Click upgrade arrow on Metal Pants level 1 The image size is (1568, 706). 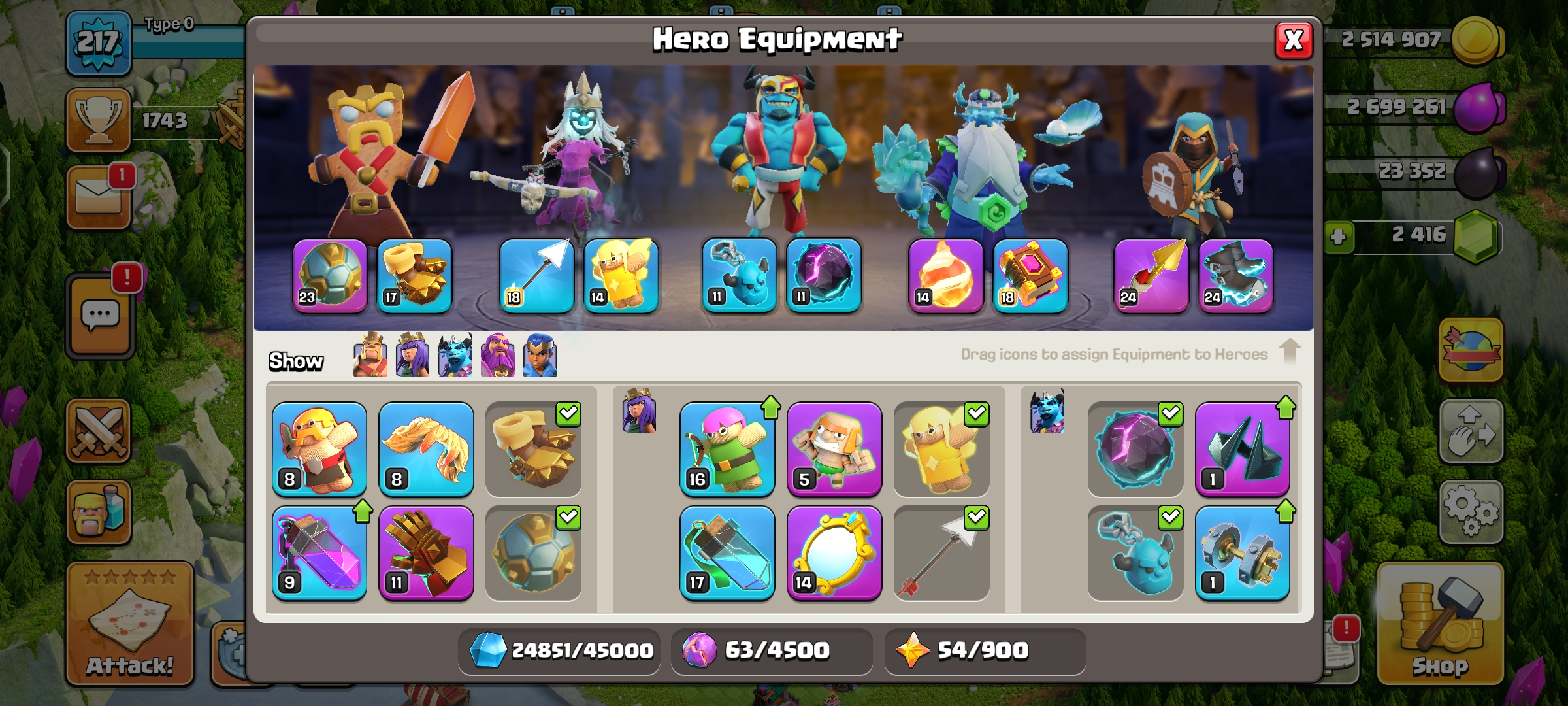coord(1286,407)
